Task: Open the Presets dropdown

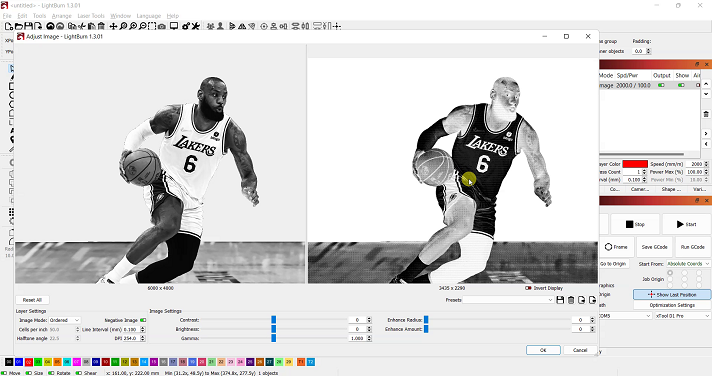Action: 508,300
